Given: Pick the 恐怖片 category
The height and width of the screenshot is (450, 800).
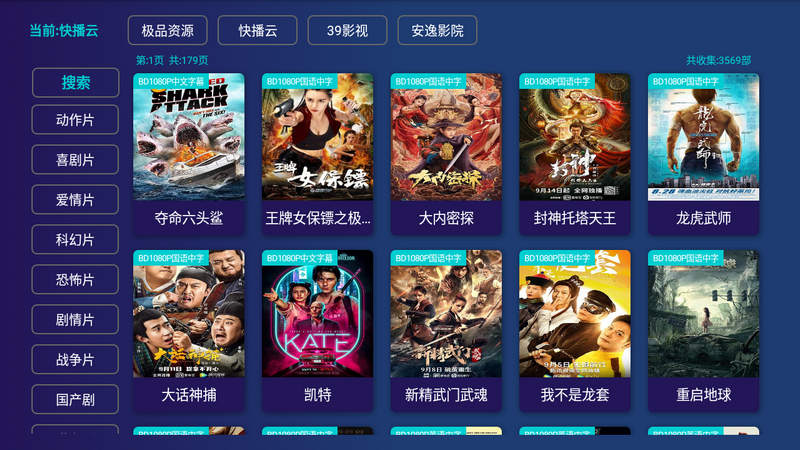Looking at the screenshot, I should pyautogui.click(x=76, y=279).
